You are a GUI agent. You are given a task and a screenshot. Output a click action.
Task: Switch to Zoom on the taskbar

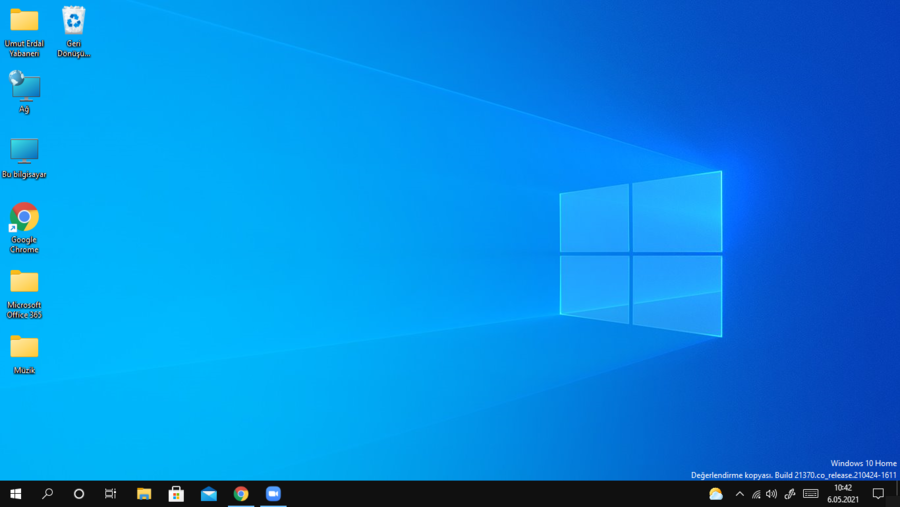(x=273, y=494)
